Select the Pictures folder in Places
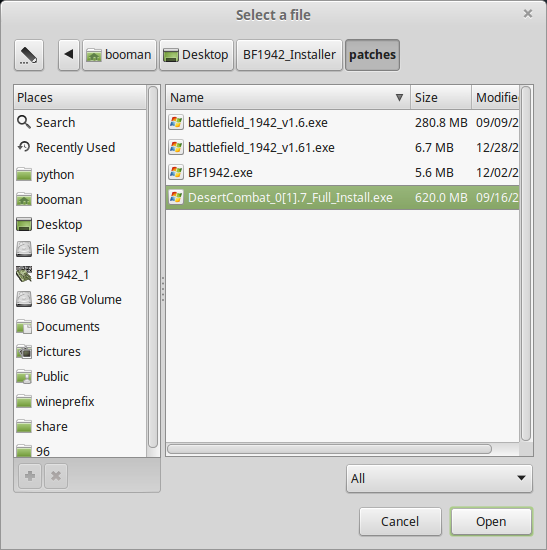 (x=80, y=351)
